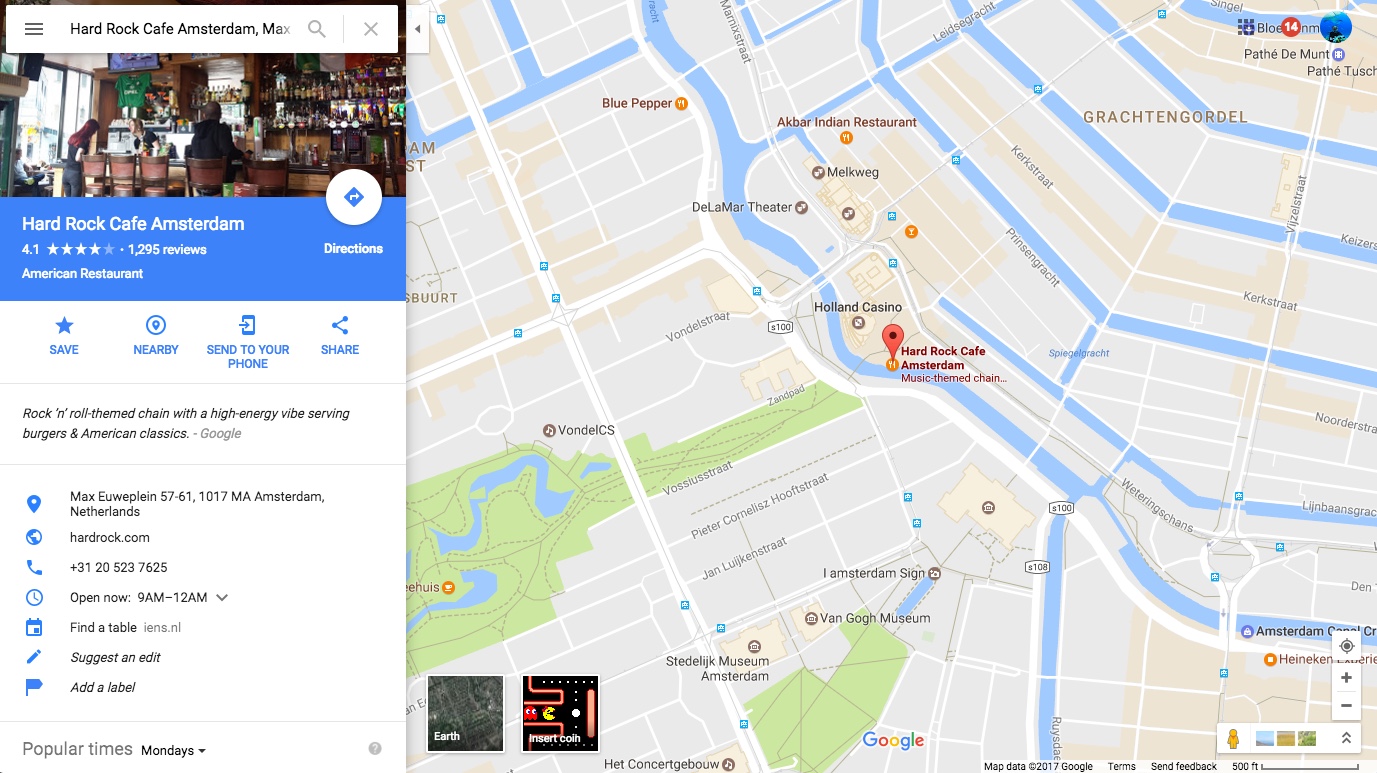
Task: Clear the search with the X icon
Action: pyautogui.click(x=371, y=29)
